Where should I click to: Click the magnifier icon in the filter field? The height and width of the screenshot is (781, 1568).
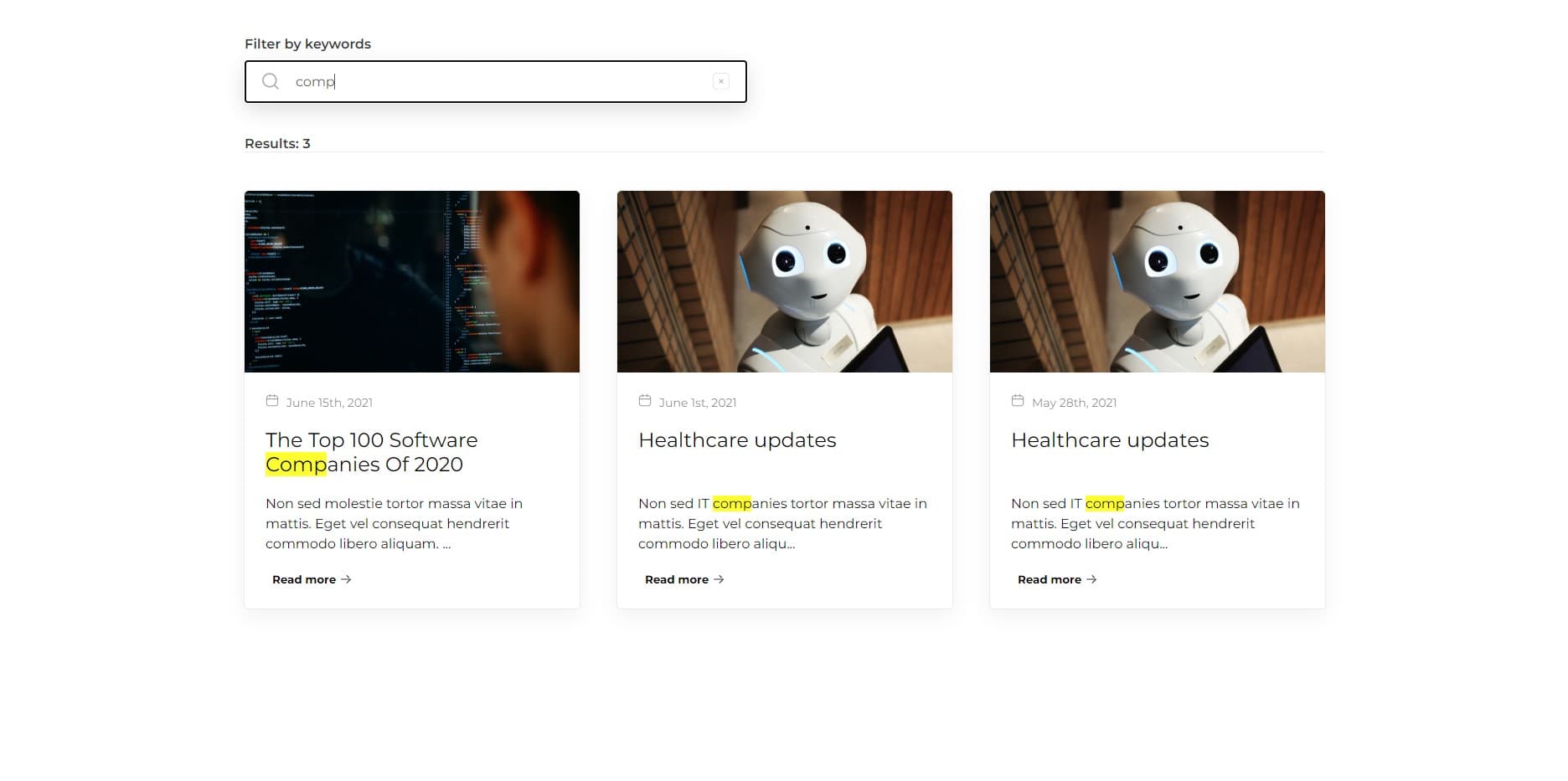(270, 81)
